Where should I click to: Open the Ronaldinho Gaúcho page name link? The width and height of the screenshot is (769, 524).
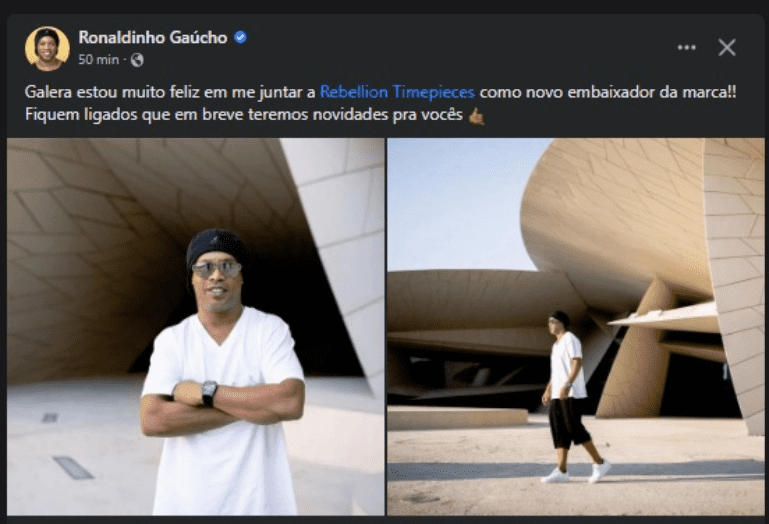click(x=153, y=37)
